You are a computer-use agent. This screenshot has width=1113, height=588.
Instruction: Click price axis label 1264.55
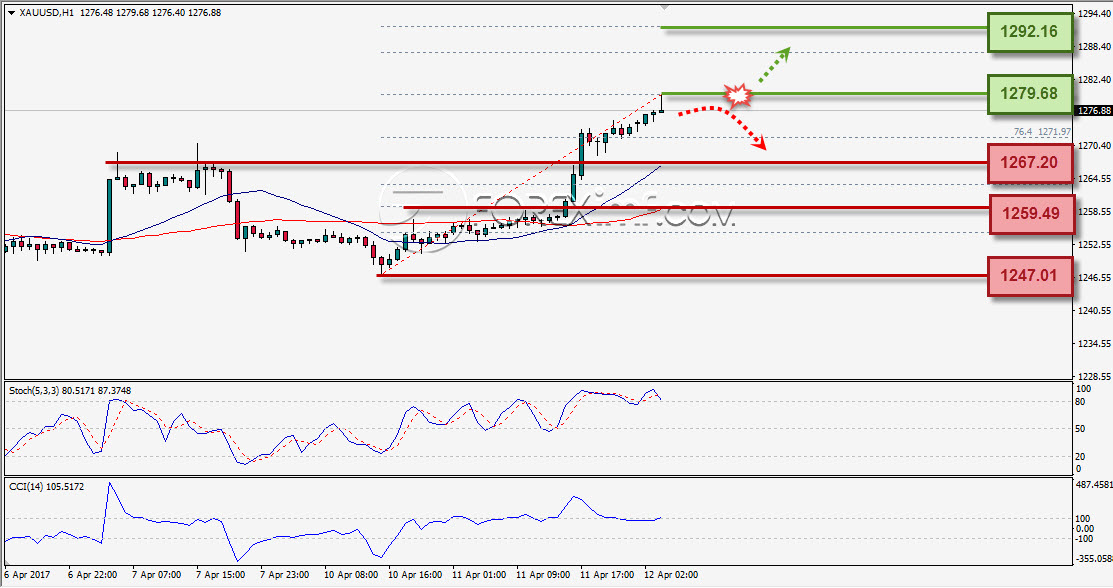pyautogui.click(x=1095, y=178)
